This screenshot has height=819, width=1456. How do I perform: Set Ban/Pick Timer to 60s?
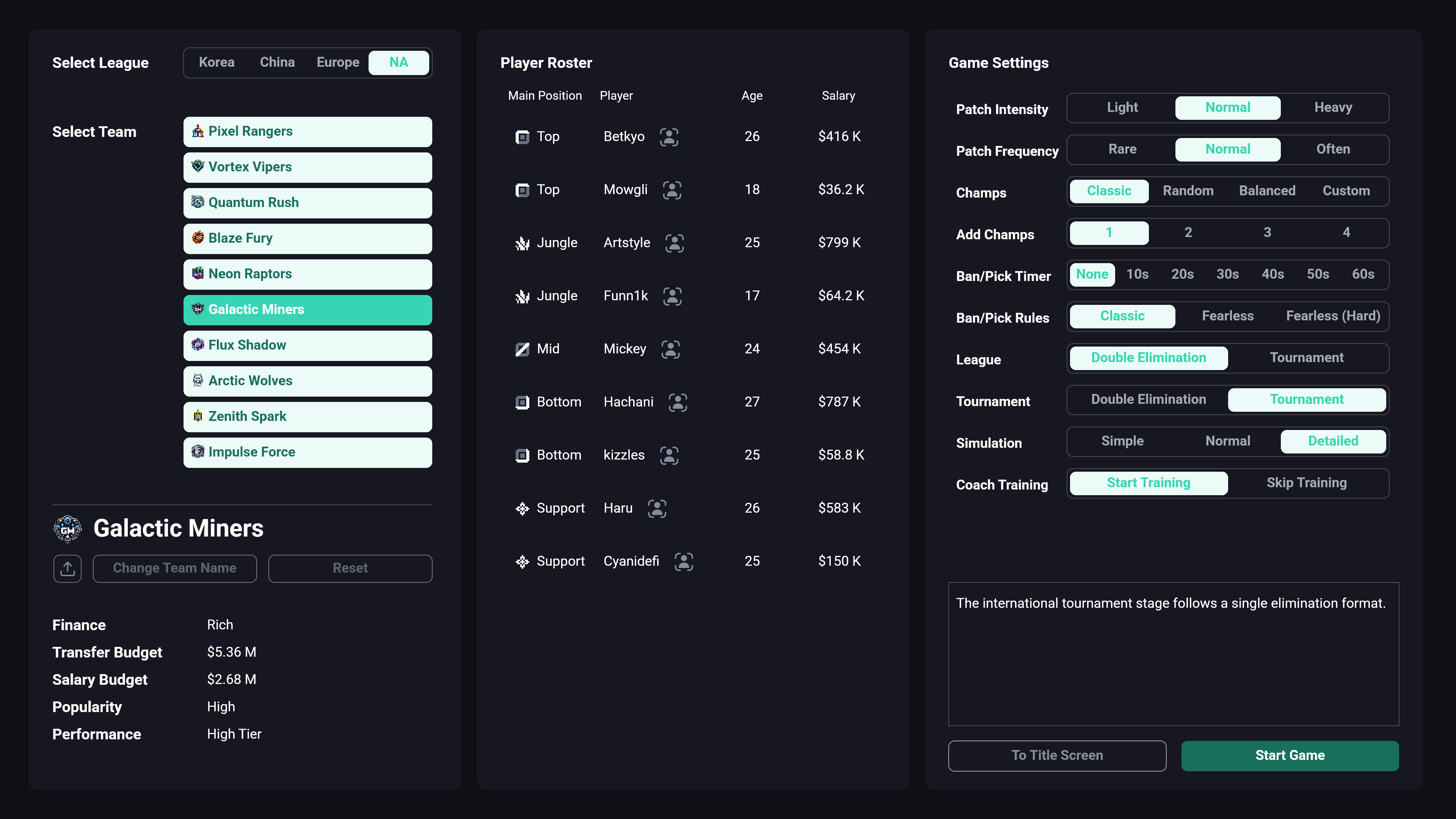pos(1363,275)
